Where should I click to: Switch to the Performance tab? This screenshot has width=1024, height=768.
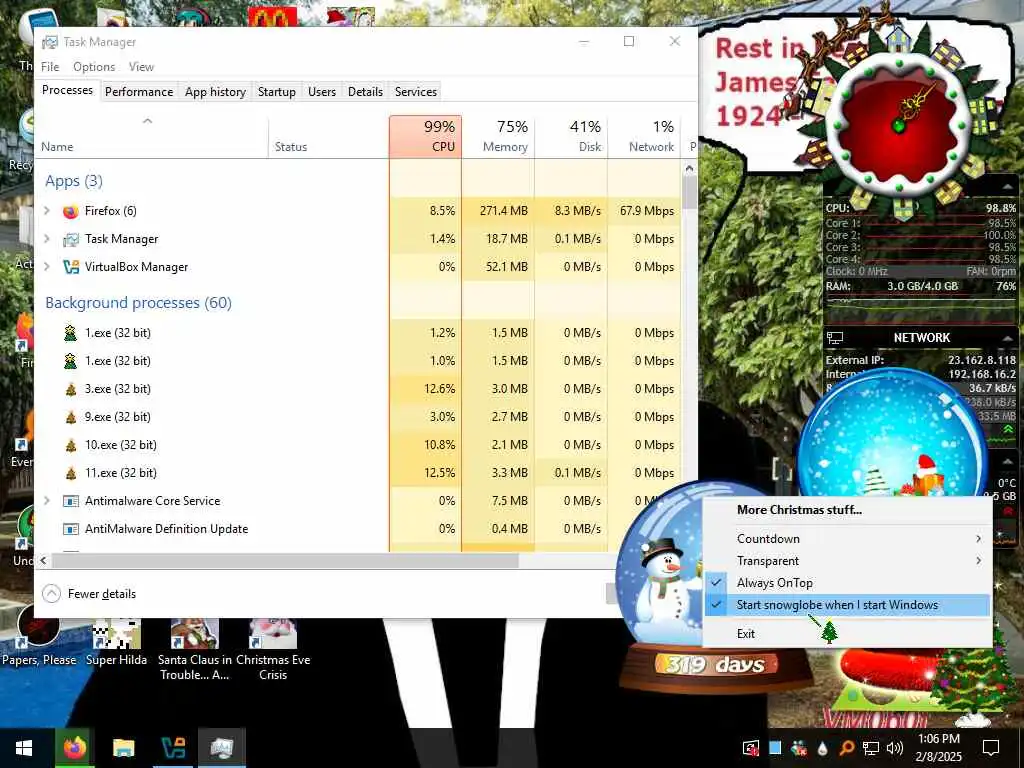tap(139, 92)
